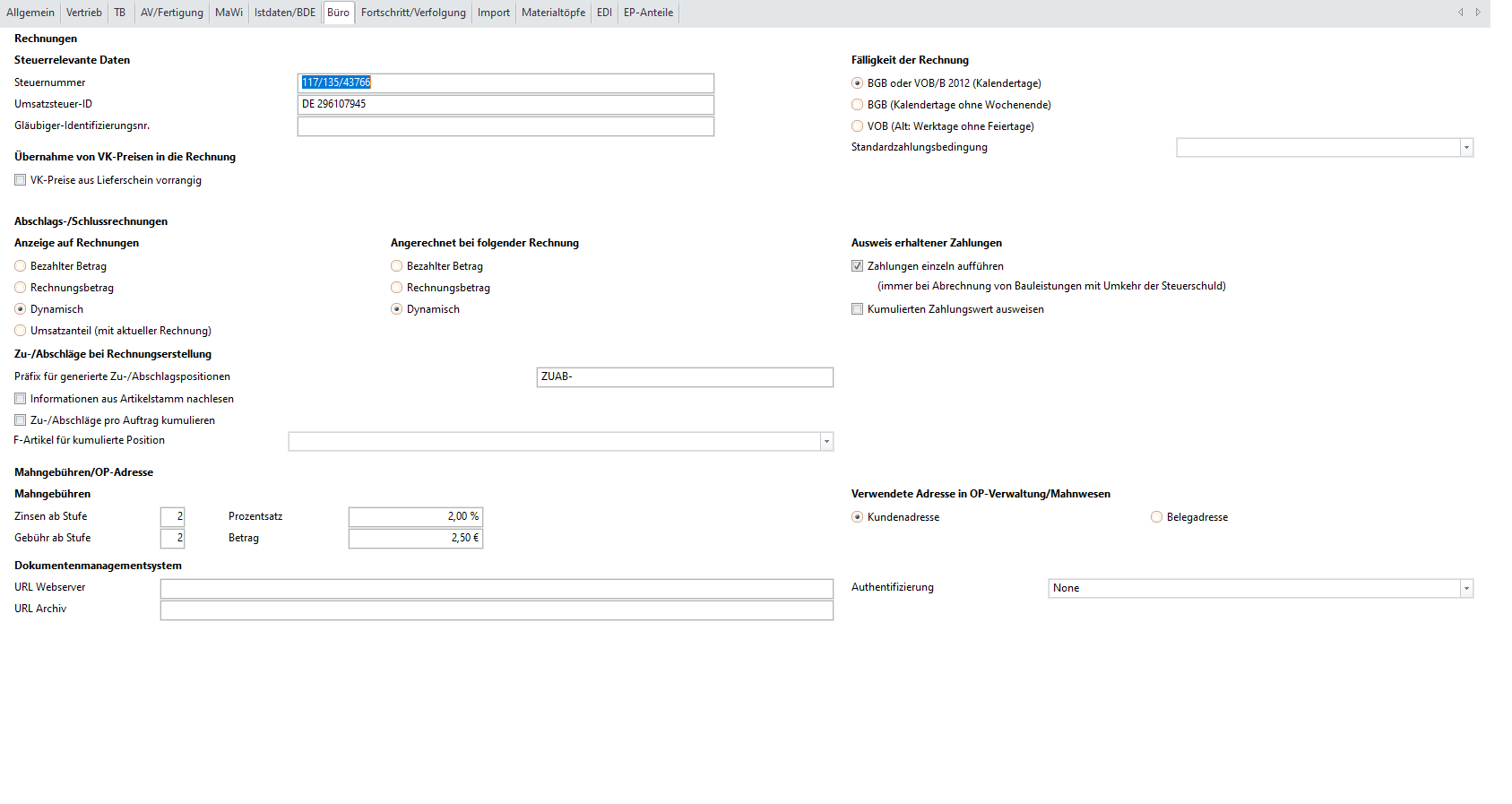Choose Belegadresse as OP address
Screen dimensions: 1512x804
coord(1157,517)
